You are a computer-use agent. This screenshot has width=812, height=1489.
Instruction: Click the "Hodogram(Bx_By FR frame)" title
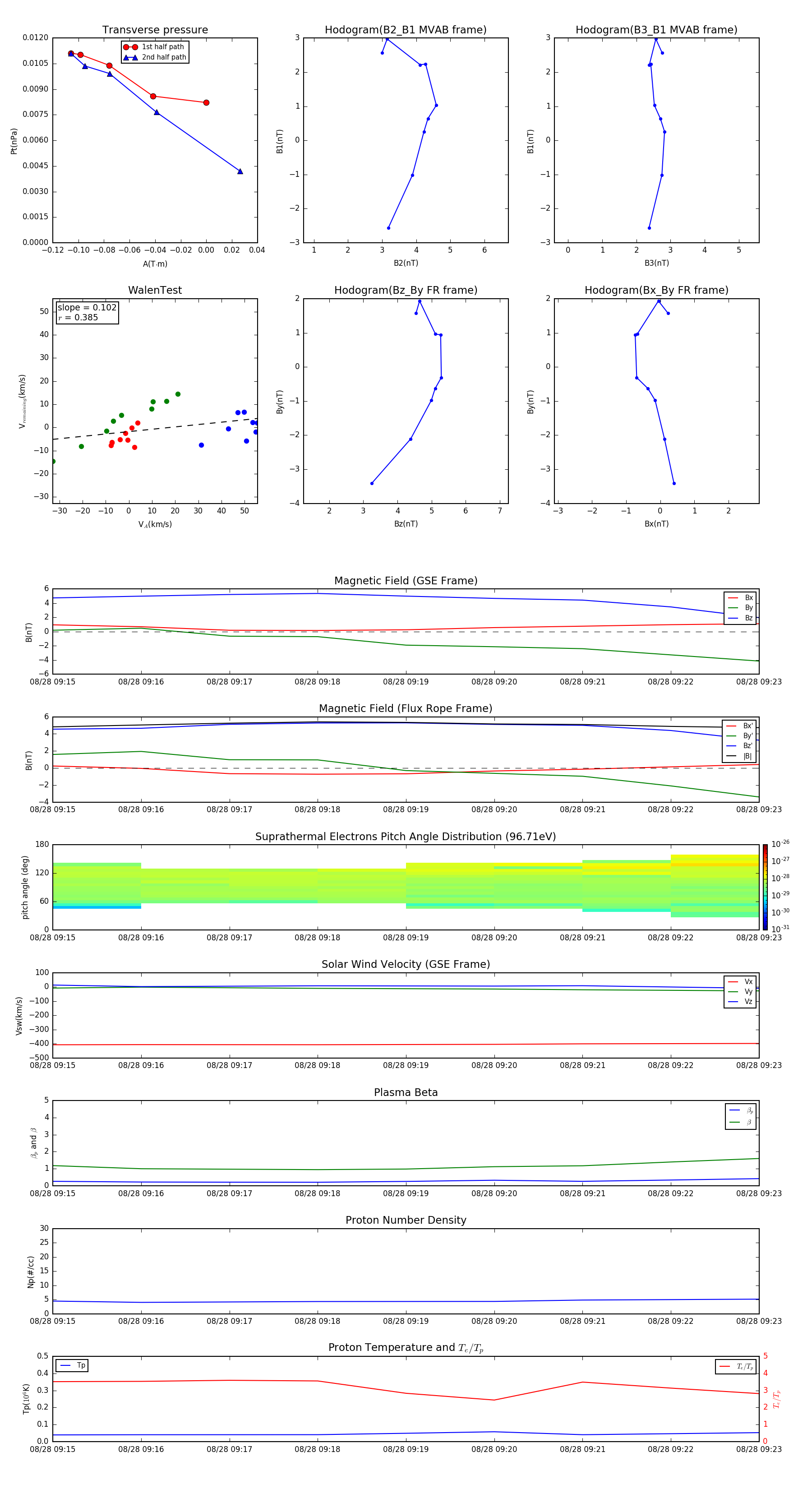click(656, 290)
